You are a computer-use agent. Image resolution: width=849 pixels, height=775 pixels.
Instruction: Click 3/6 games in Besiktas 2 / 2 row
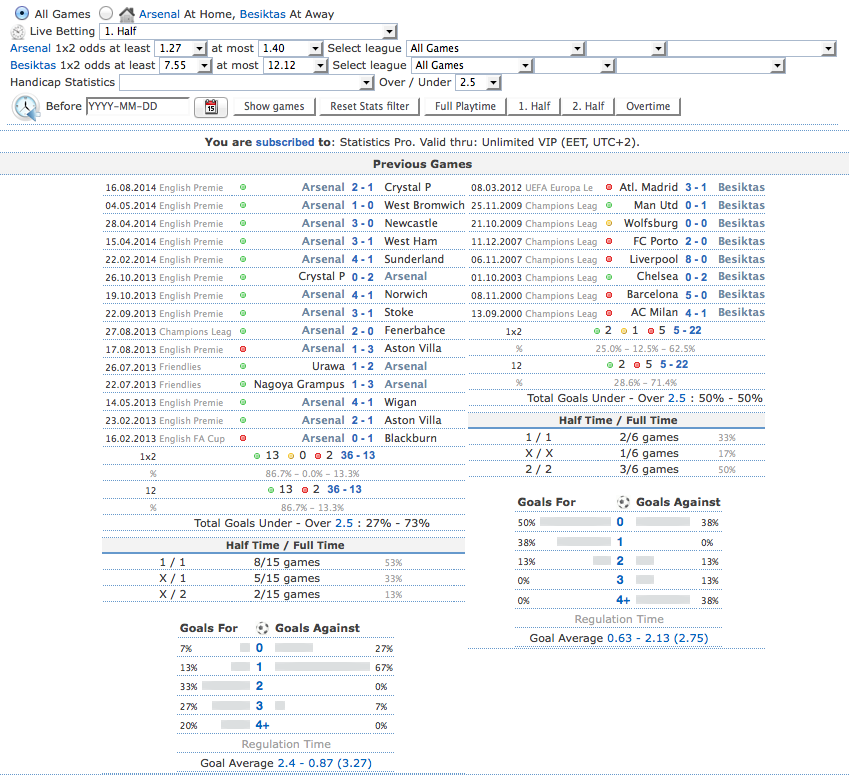tap(649, 470)
